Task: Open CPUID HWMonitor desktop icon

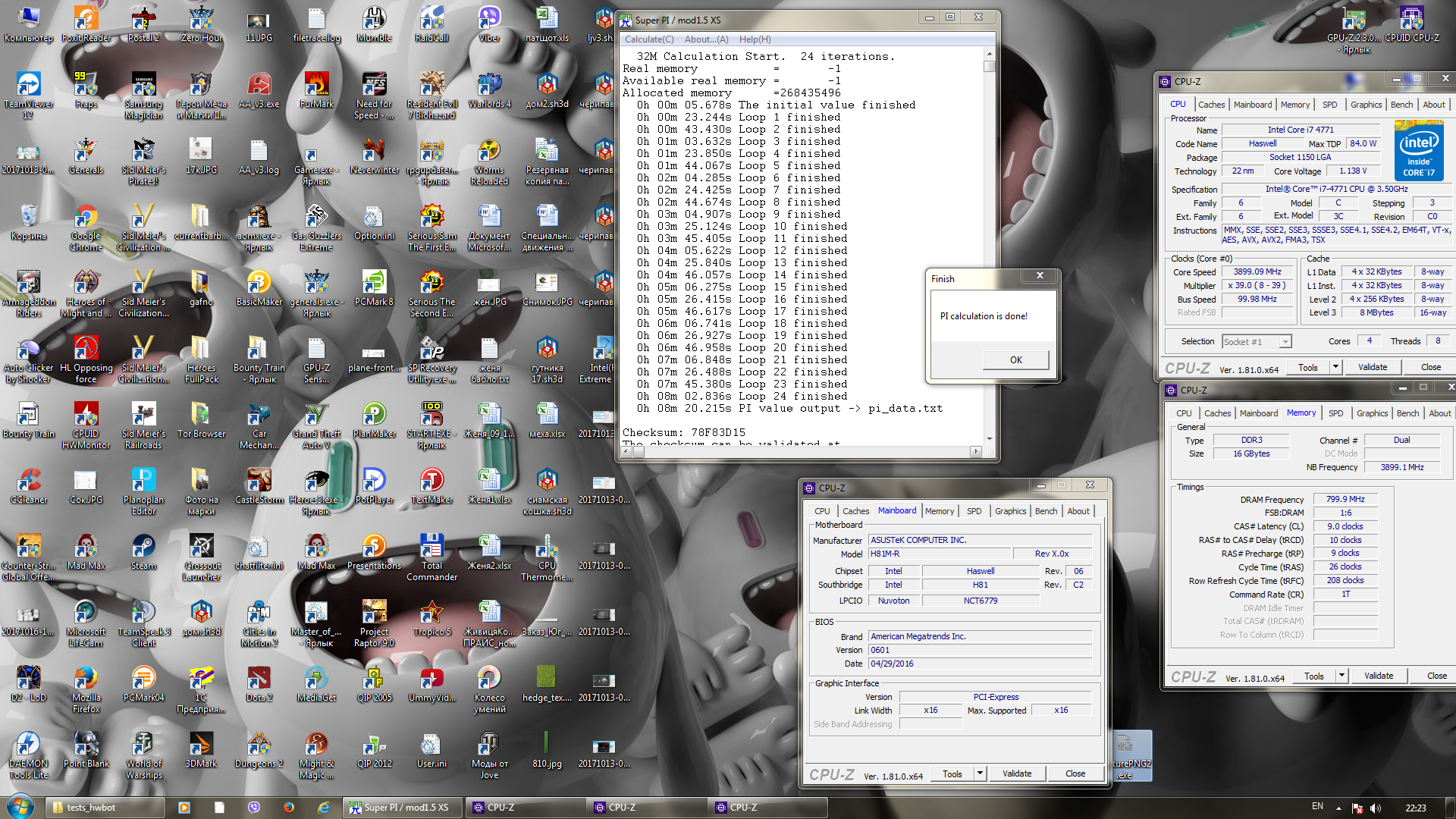Action: point(86,426)
